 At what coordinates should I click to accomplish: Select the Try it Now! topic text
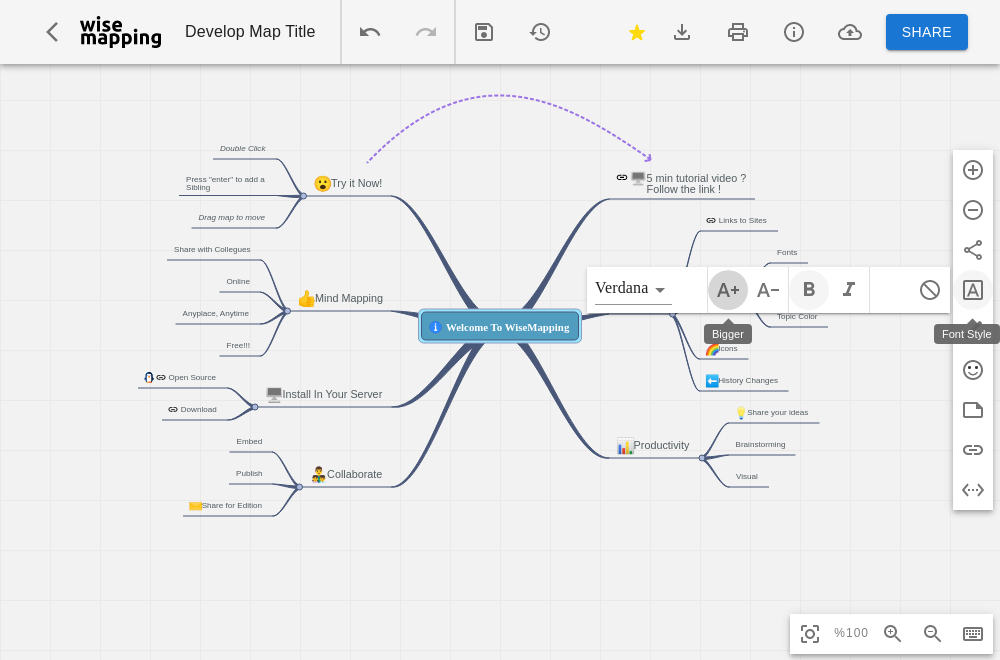(357, 184)
